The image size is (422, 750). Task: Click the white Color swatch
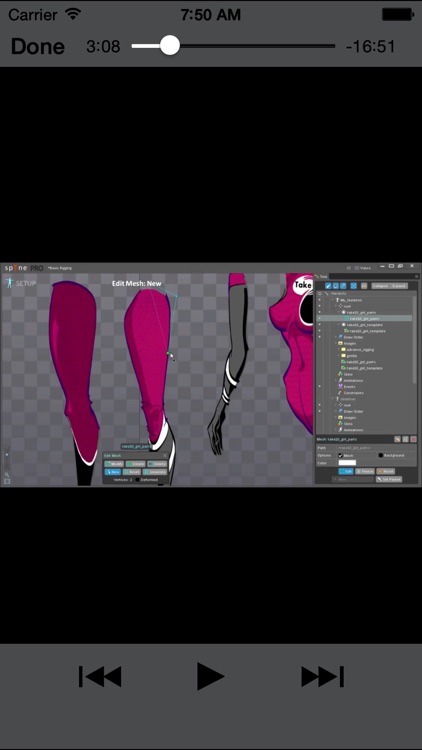347,463
